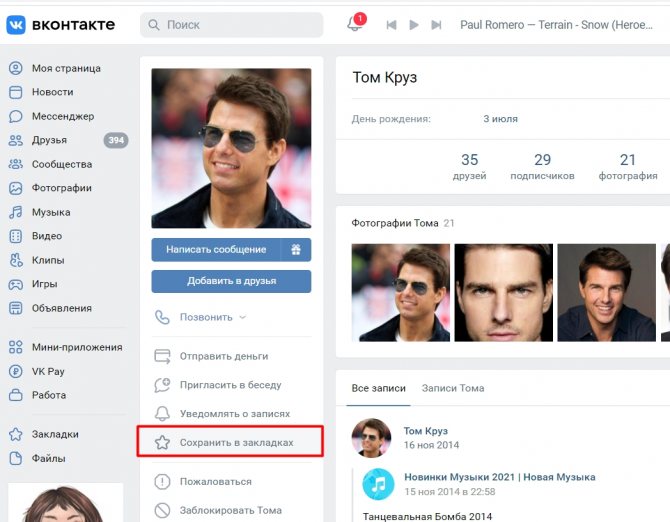Viewport: 670px width, 522px height.
Task: Open Tom Cruise's large profile photo
Action: 231,148
